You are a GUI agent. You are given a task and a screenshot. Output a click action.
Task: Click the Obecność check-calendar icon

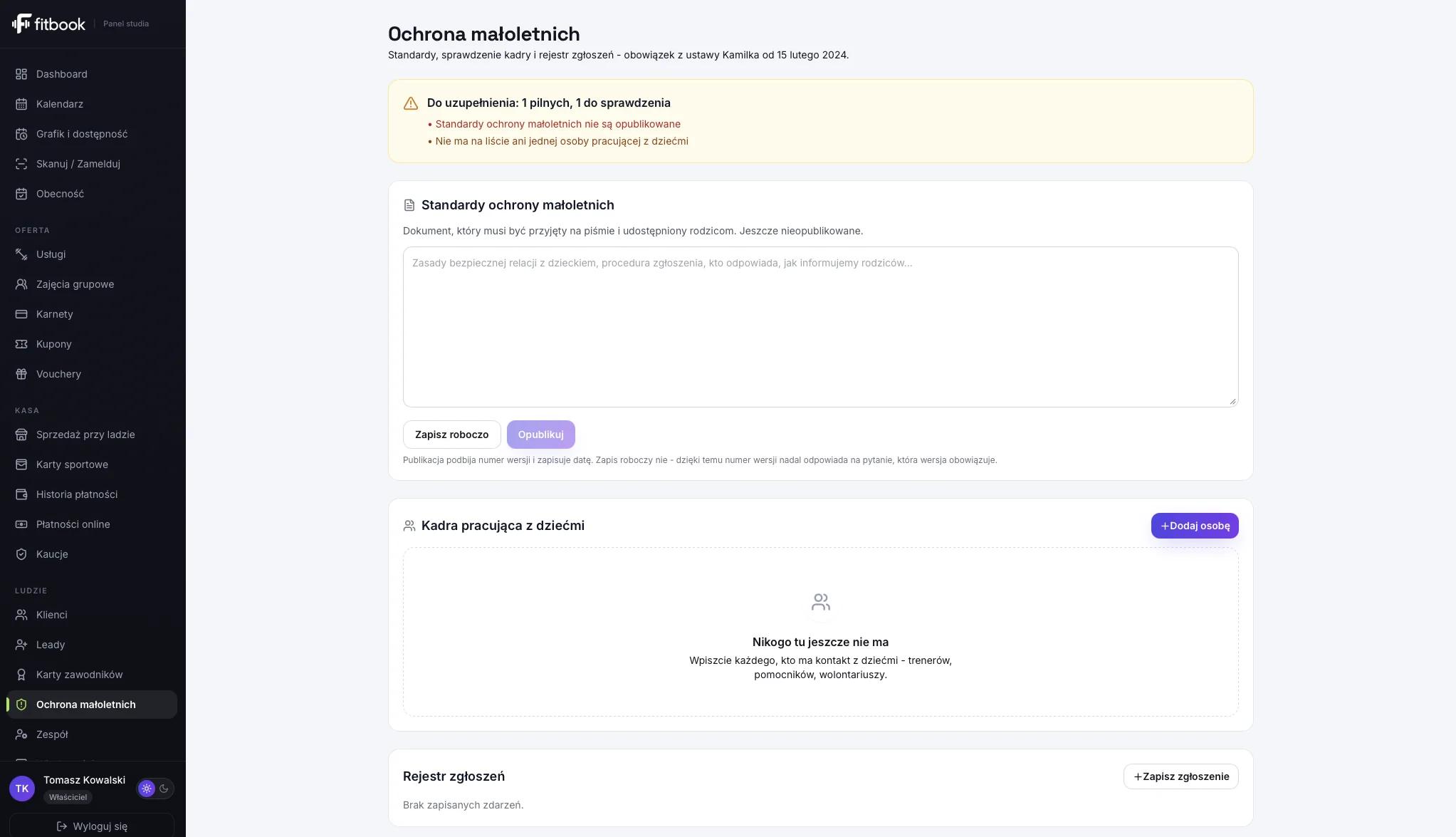point(21,194)
